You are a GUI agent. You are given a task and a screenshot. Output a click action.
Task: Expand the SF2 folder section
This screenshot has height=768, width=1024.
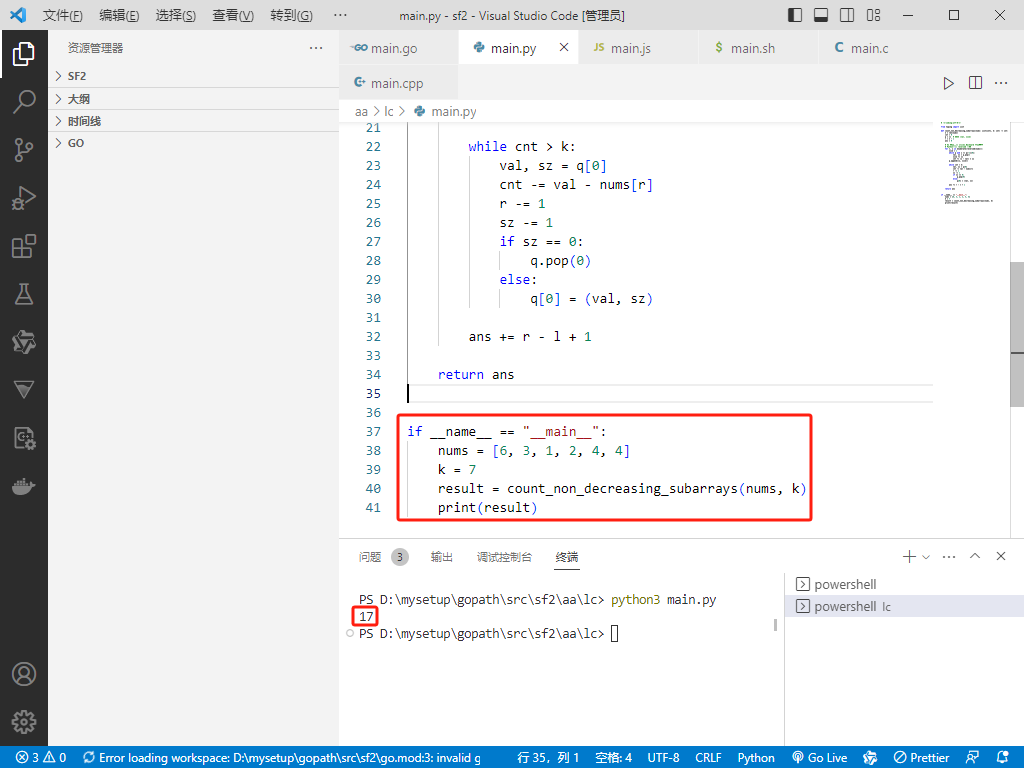coord(193,76)
